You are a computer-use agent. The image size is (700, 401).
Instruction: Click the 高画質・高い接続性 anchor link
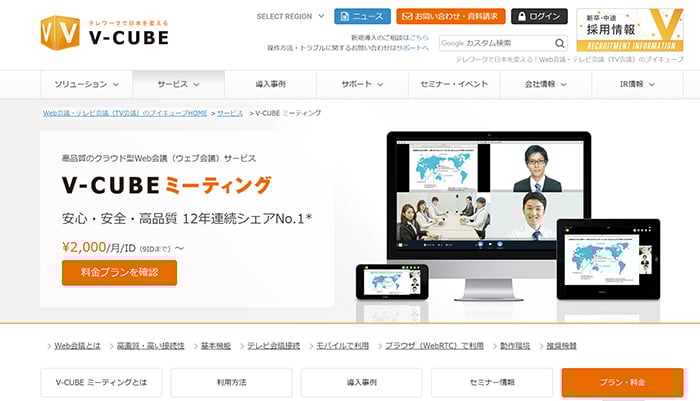(150, 346)
